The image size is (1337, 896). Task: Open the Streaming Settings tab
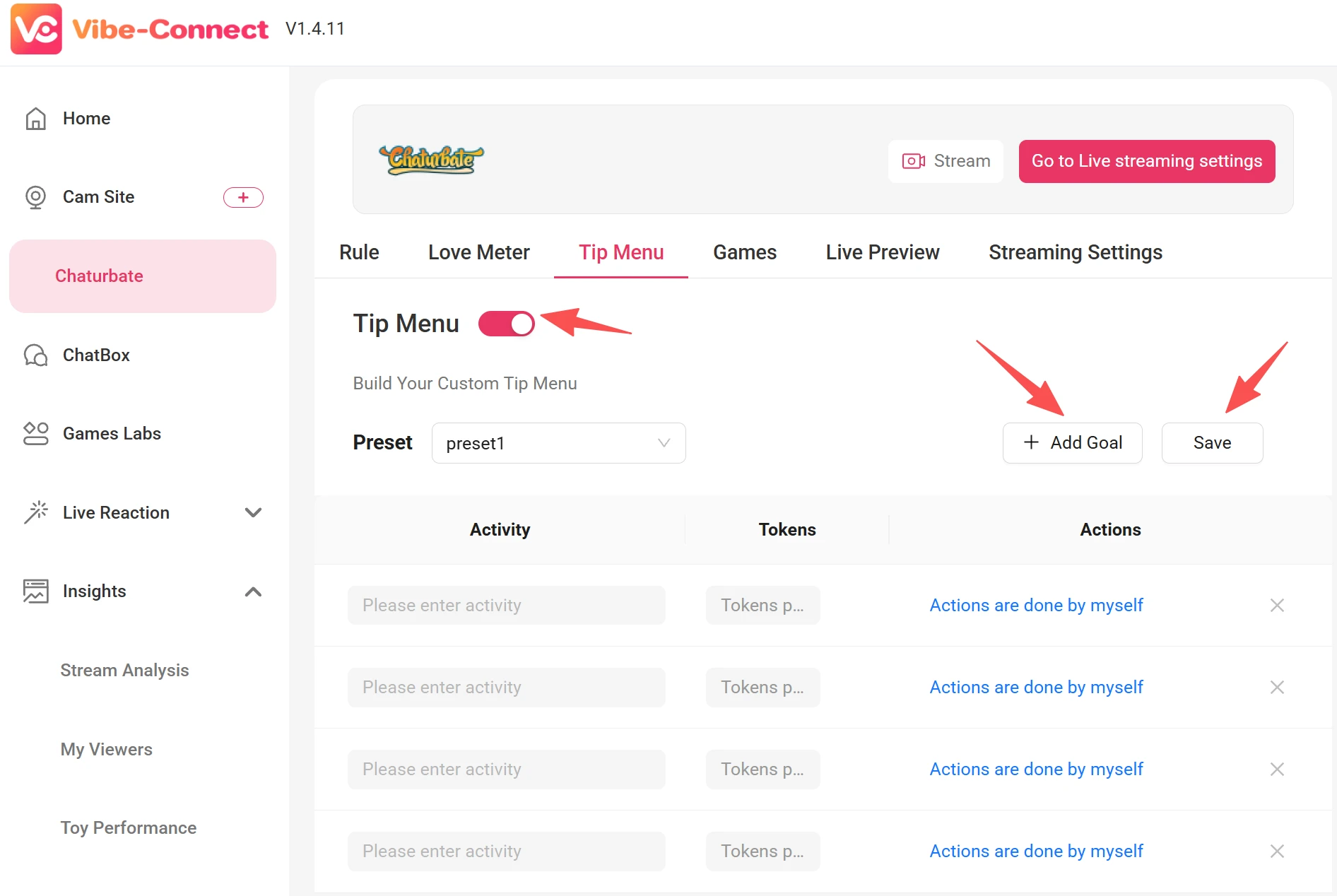coord(1075,252)
